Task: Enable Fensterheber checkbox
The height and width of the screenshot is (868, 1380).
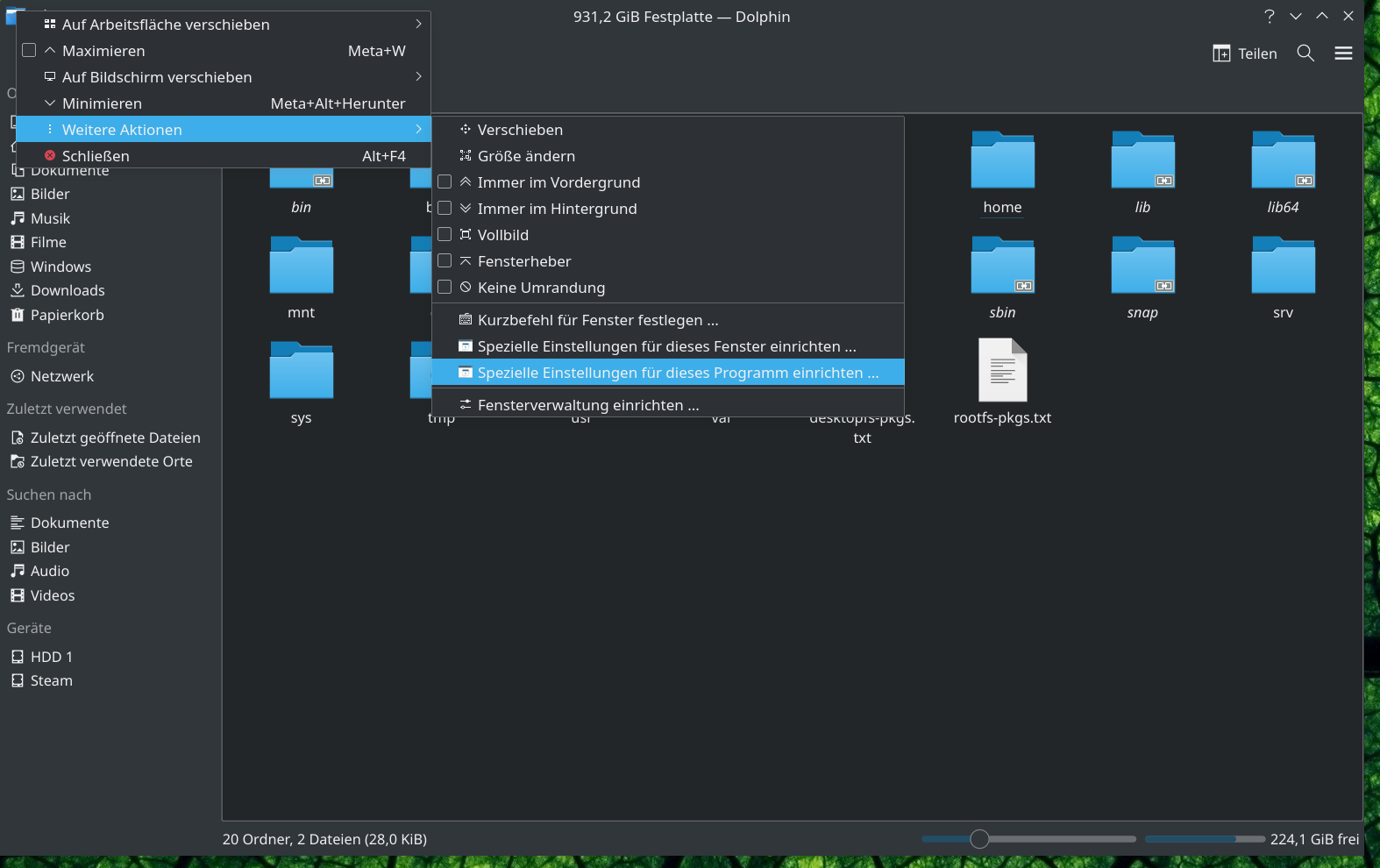Action: coord(445,261)
